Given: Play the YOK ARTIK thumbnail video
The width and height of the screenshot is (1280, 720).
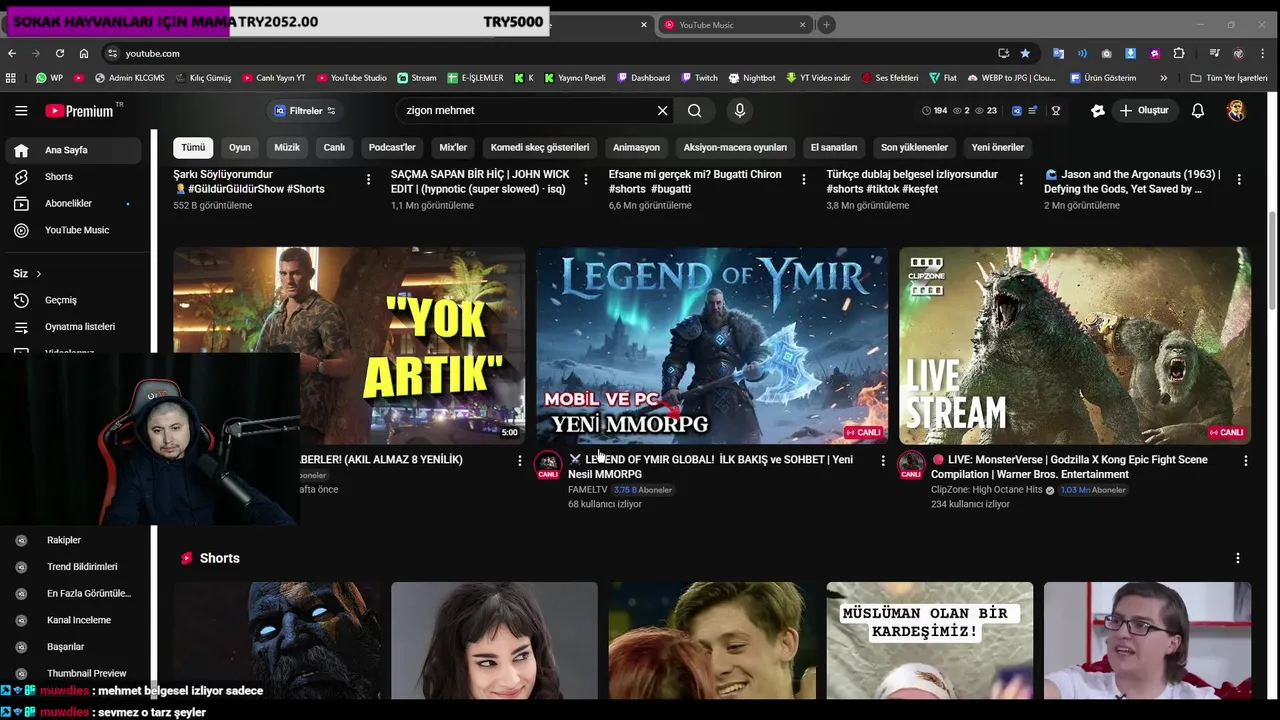Looking at the screenshot, I should [349, 345].
